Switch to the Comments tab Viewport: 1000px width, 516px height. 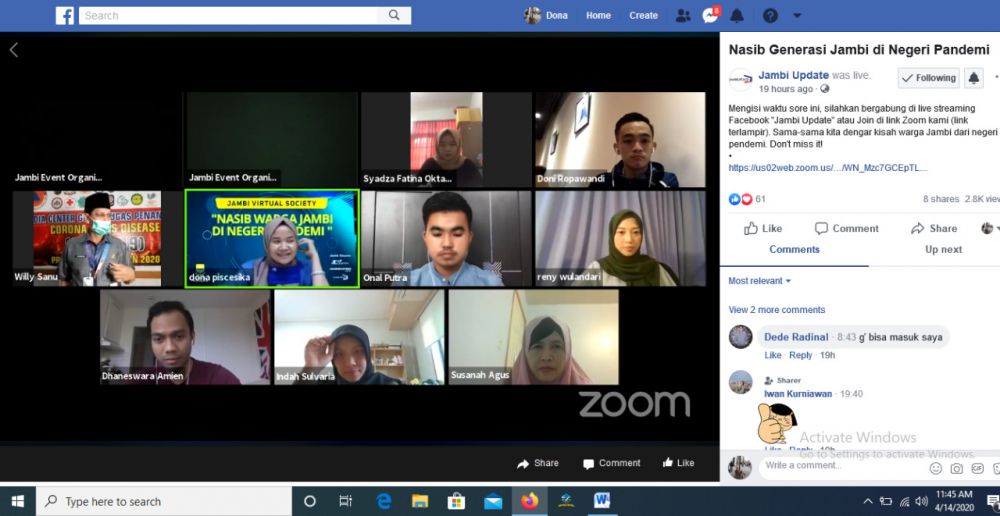tap(794, 249)
